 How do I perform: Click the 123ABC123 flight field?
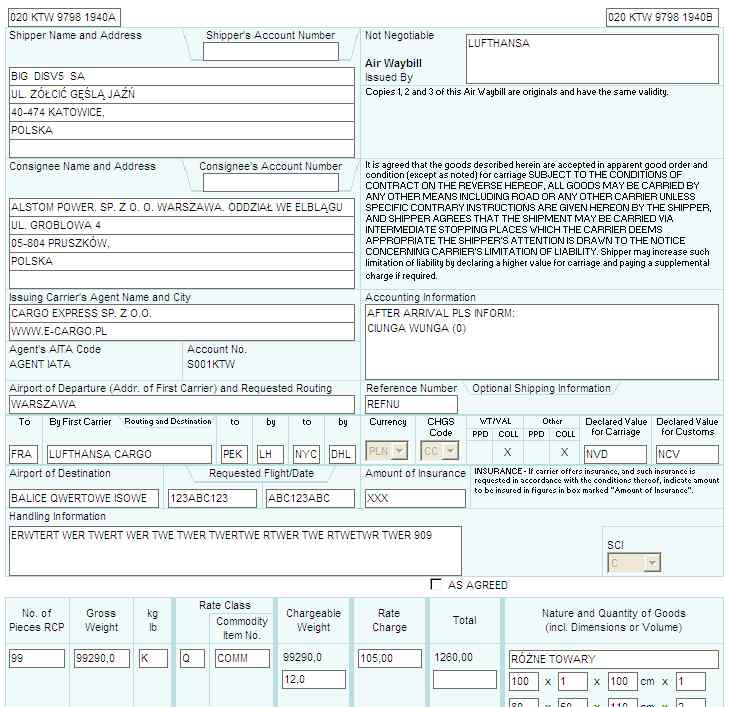pyautogui.click(x=212, y=498)
